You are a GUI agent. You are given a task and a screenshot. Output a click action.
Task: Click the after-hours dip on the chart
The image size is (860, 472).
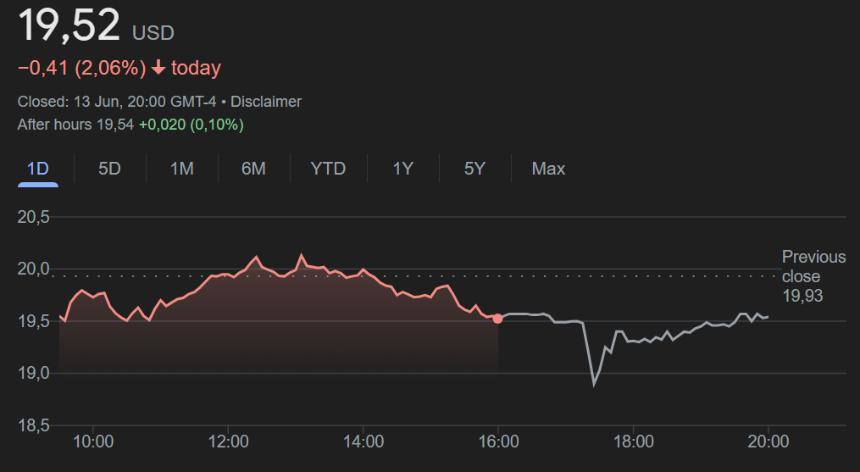tap(594, 382)
